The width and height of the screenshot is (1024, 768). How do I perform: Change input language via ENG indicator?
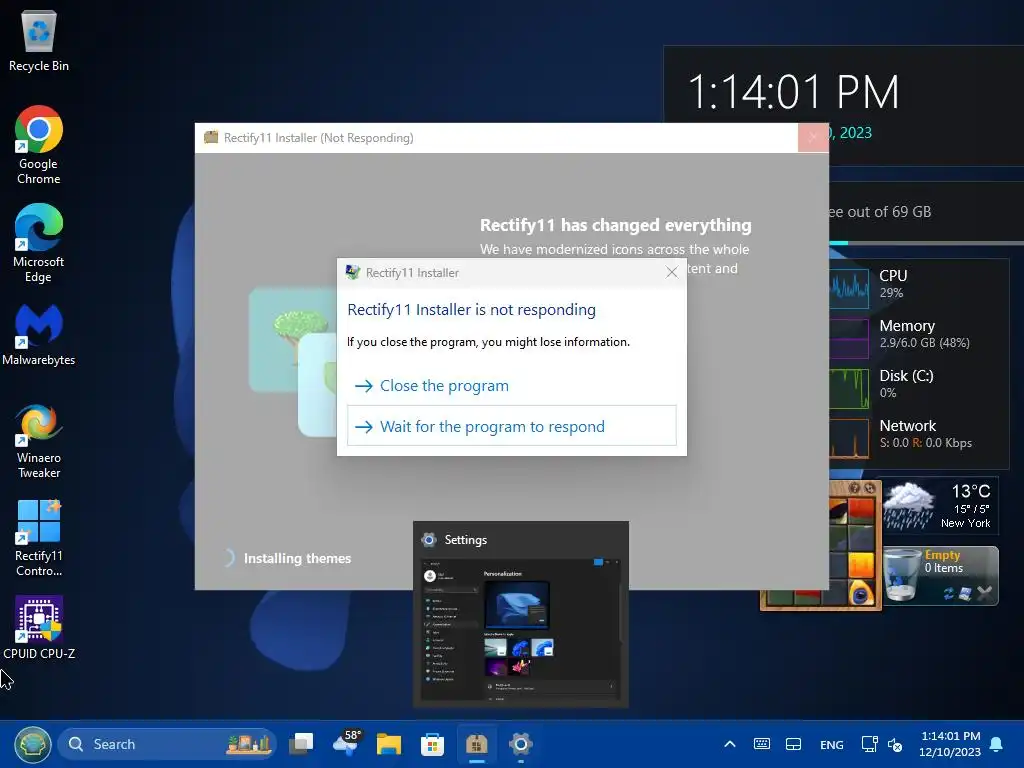(831, 744)
